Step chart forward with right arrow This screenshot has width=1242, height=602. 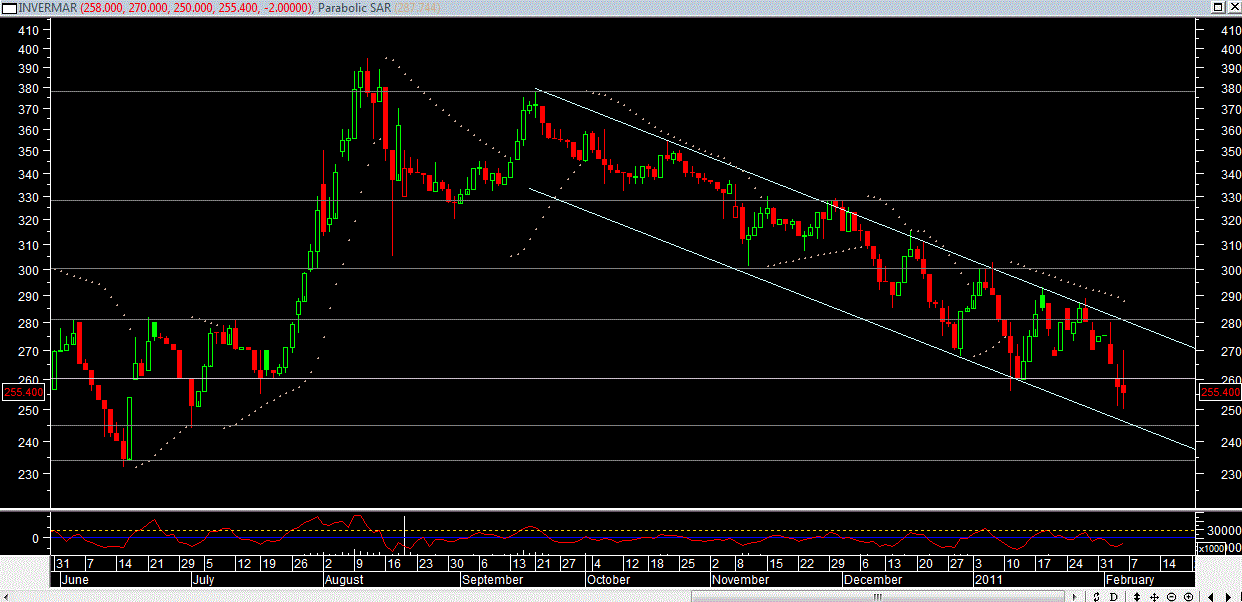tap(1228, 597)
